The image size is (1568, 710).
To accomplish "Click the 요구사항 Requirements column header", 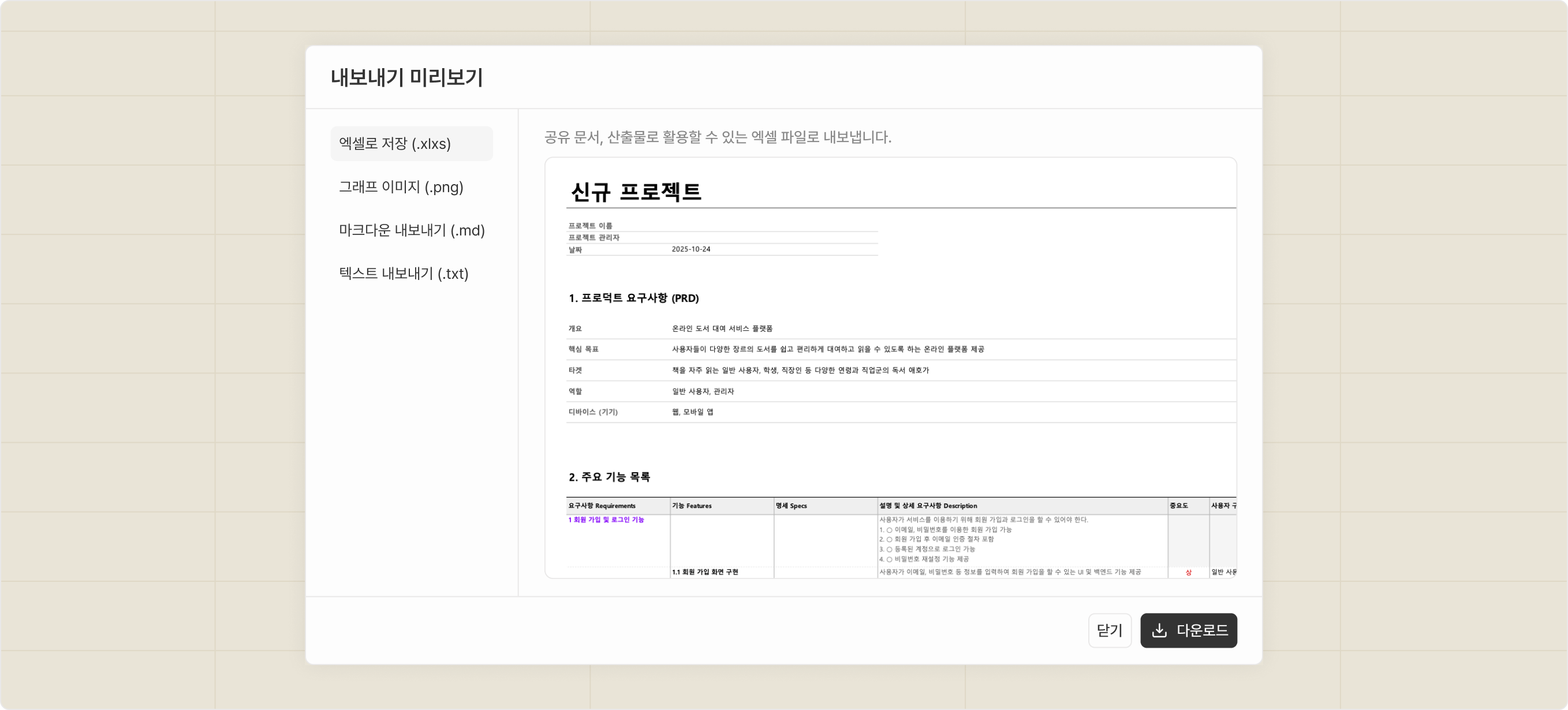I will pyautogui.click(x=602, y=506).
